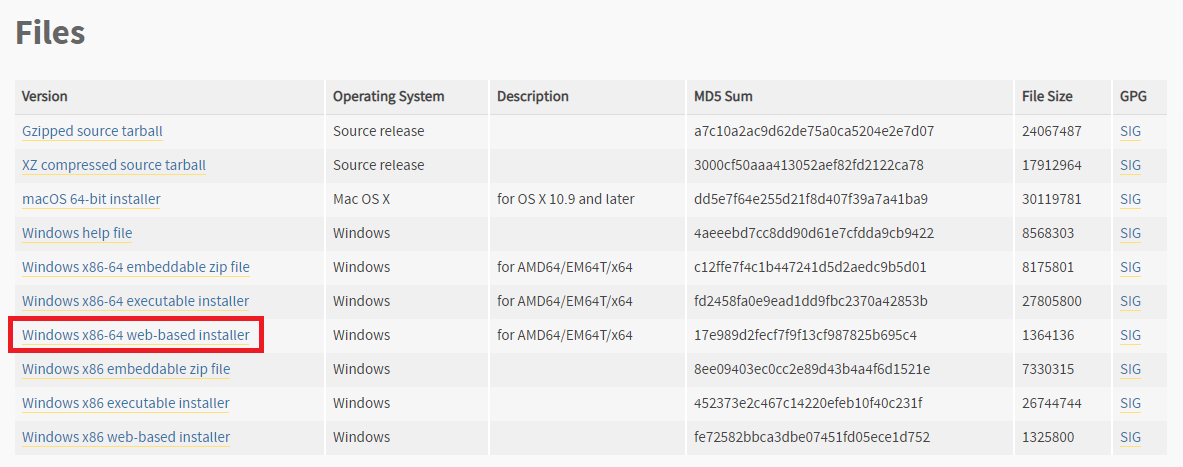
Task: Click SIG link for Windows help file
Action: [x=1130, y=233]
